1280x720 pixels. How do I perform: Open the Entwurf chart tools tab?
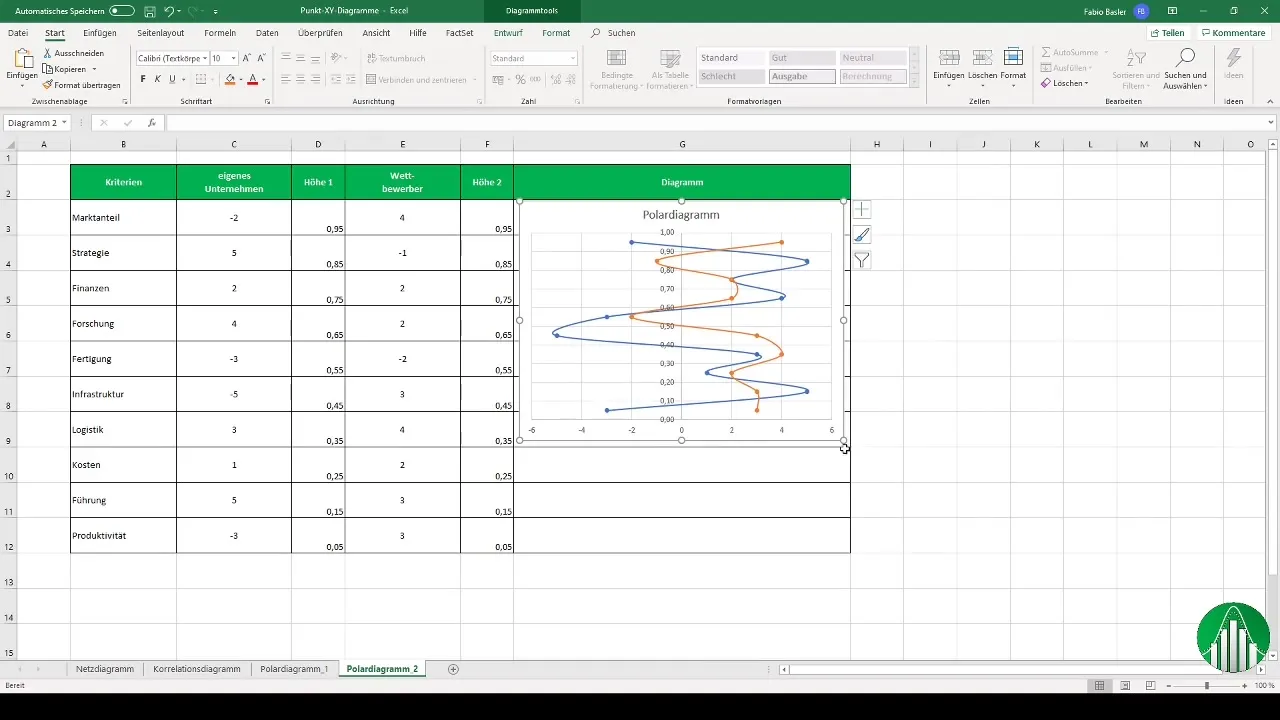point(508,33)
